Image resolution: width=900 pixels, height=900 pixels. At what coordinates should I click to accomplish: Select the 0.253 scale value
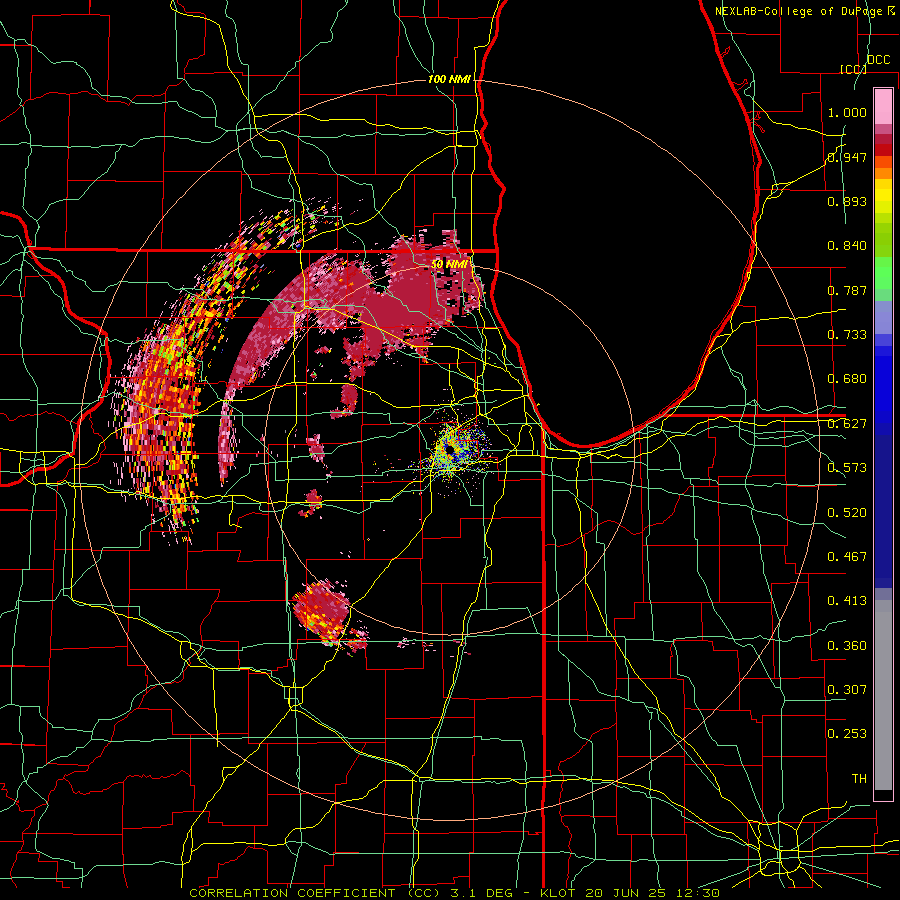(847, 734)
